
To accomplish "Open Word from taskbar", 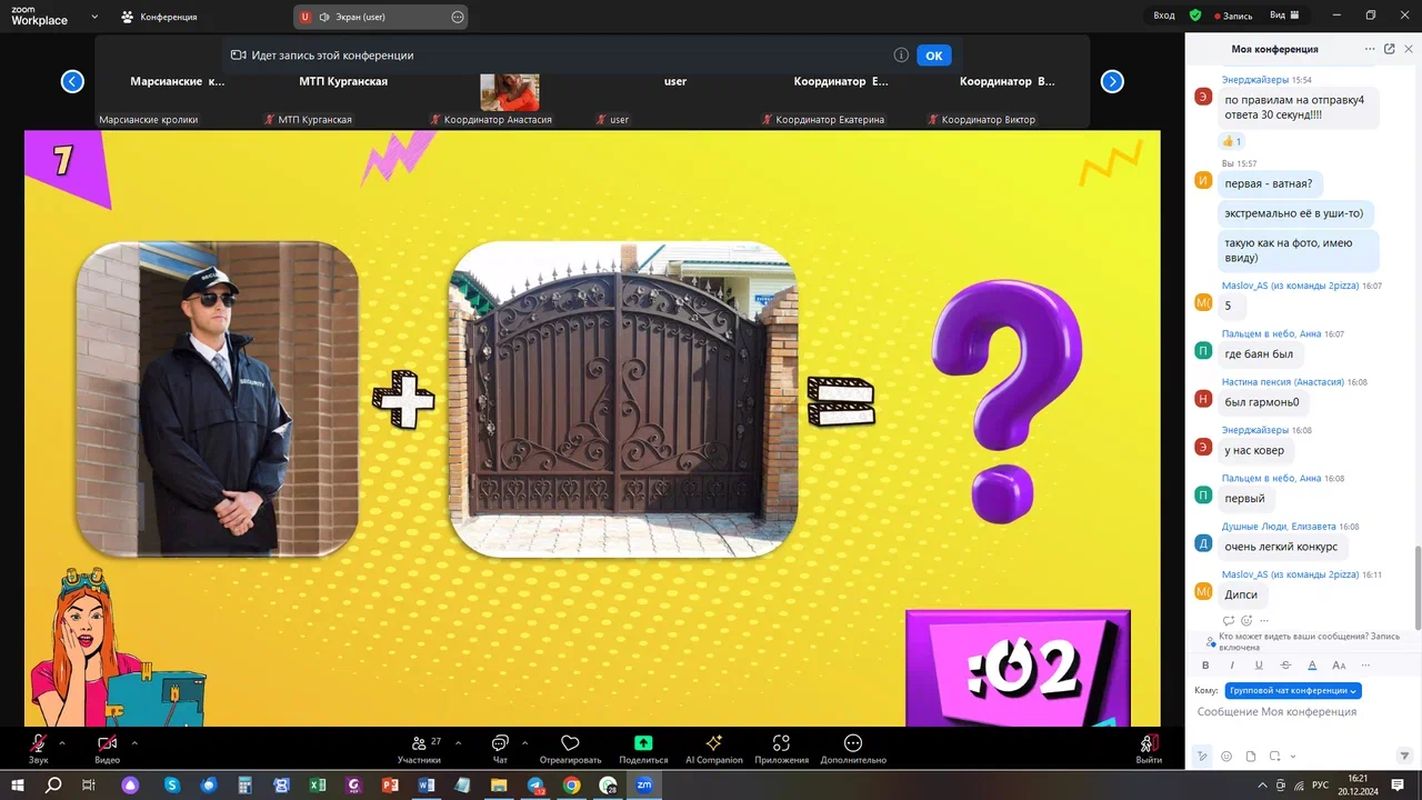I will click(426, 785).
